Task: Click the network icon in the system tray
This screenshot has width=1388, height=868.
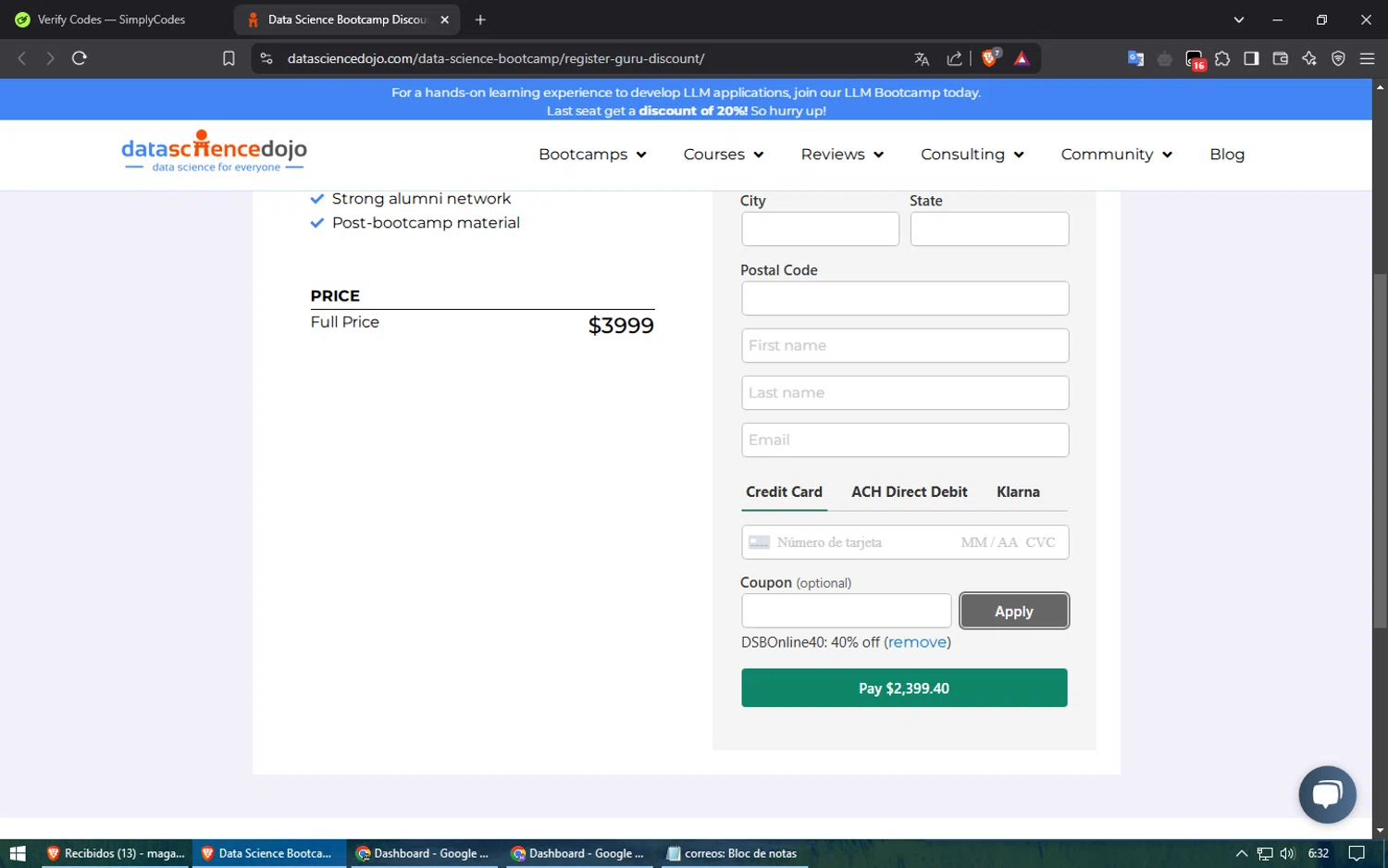Action: (x=1265, y=853)
